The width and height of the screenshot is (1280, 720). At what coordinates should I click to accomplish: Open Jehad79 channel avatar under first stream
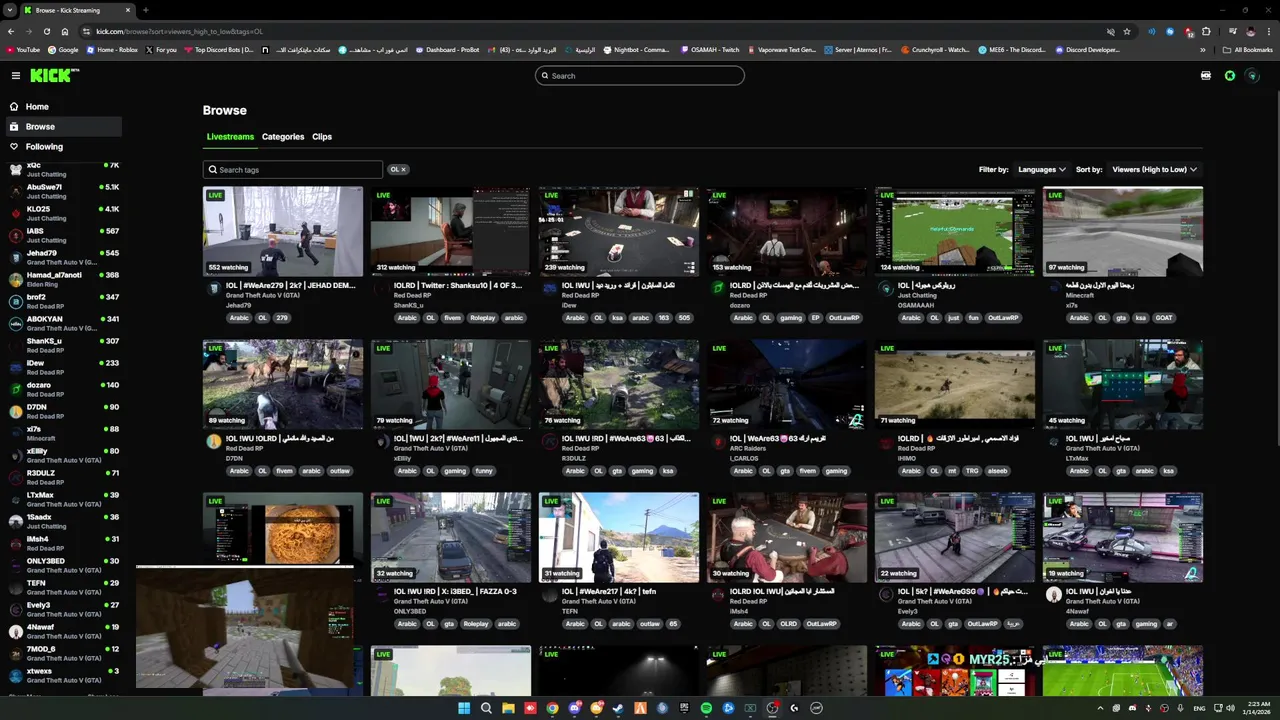coord(213,289)
